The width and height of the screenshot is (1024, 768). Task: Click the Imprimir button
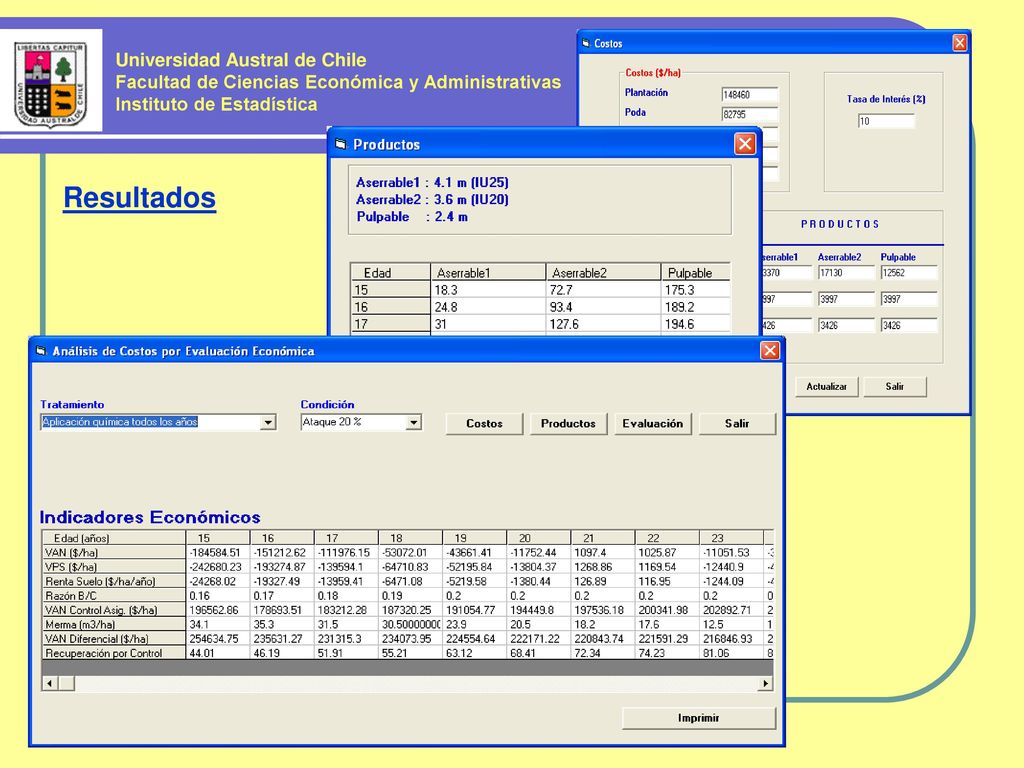coord(698,718)
